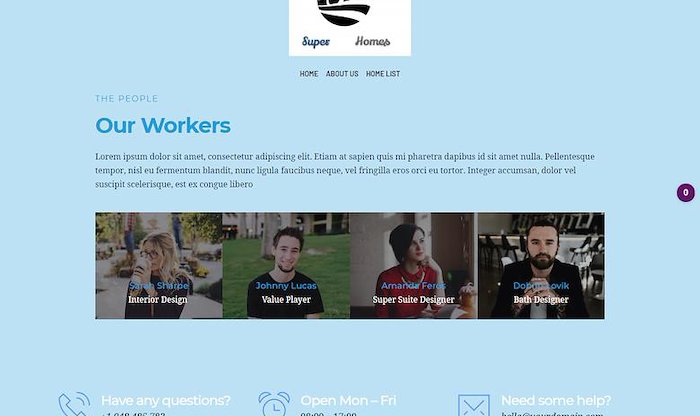This screenshot has width=700, height=416.
Task: Select Sarah Sharpe's name link
Action: 158,285
